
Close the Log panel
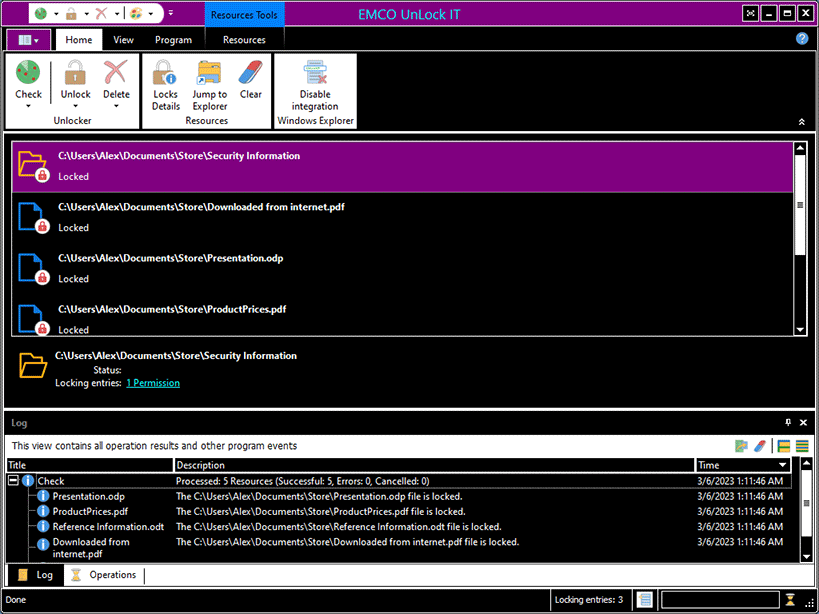tap(804, 423)
